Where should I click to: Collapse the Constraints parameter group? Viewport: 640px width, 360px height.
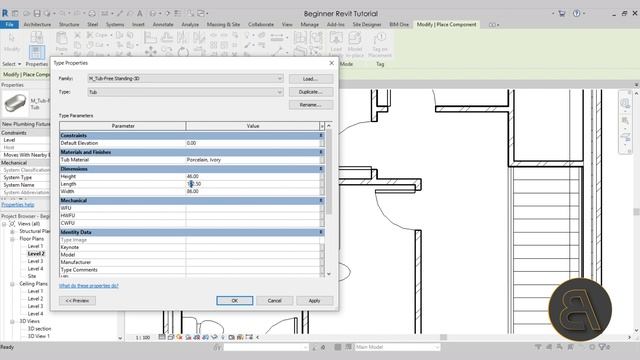pos(321,136)
